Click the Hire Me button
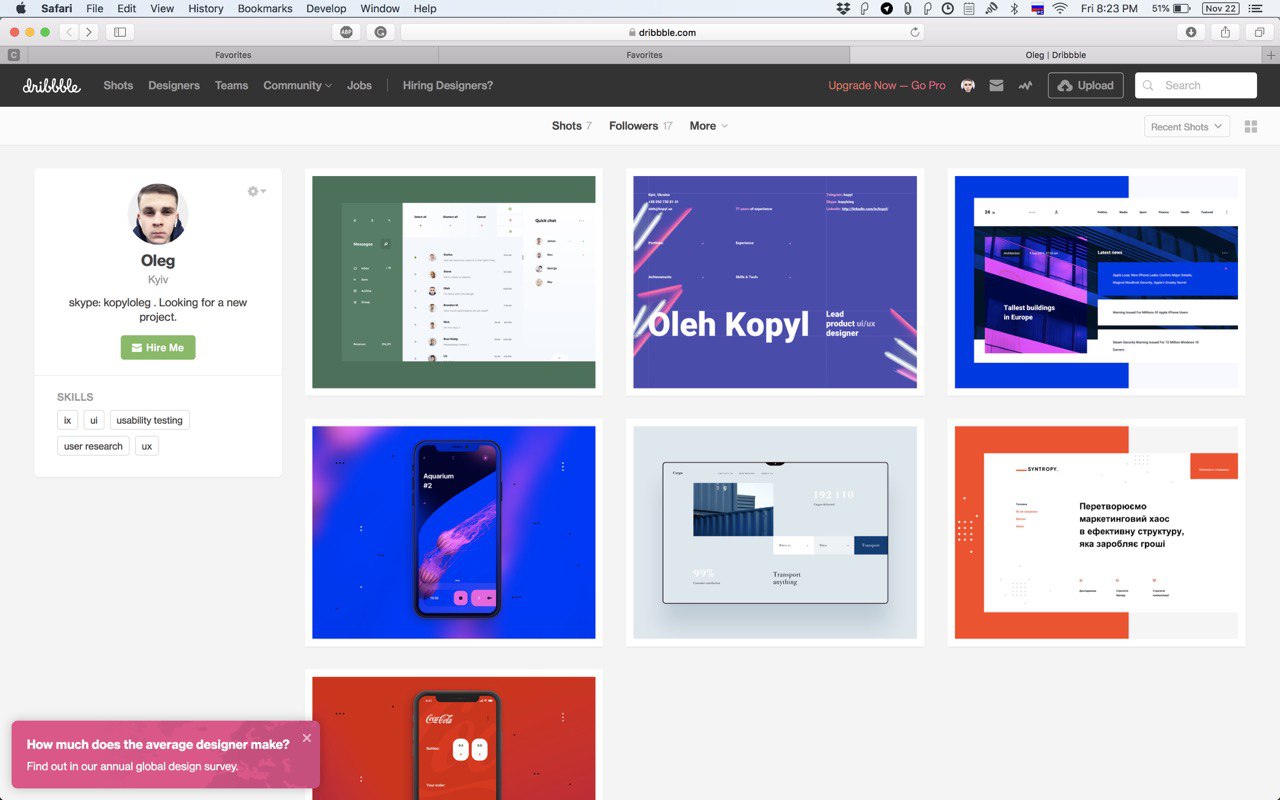The height and width of the screenshot is (800, 1280). [x=158, y=347]
